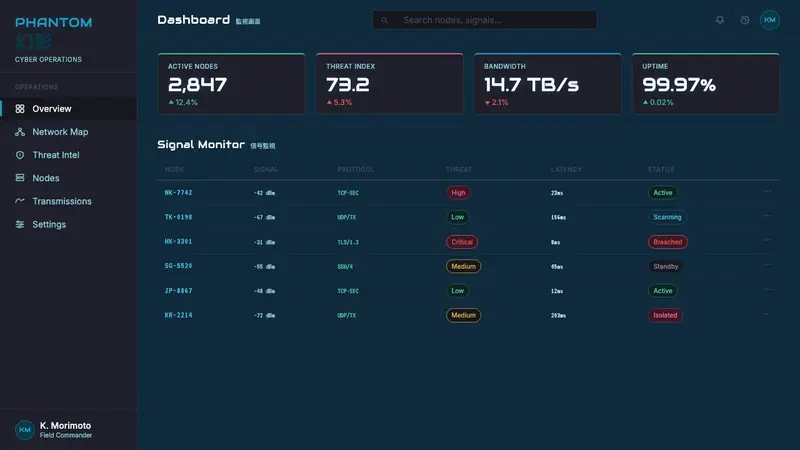800x450 pixels.
Task: Open Settings page
Action: click(x=68, y=224)
